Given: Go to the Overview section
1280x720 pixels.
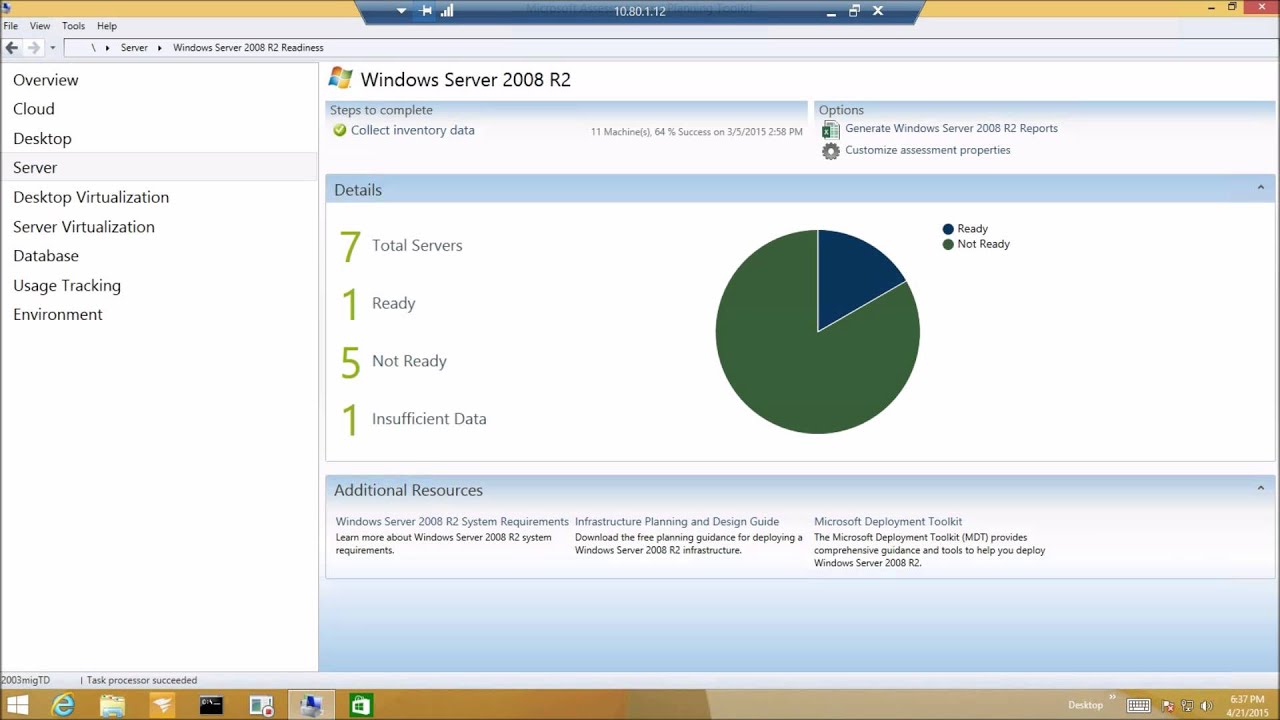Looking at the screenshot, I should pyautogui.click(x=46, y=80).
